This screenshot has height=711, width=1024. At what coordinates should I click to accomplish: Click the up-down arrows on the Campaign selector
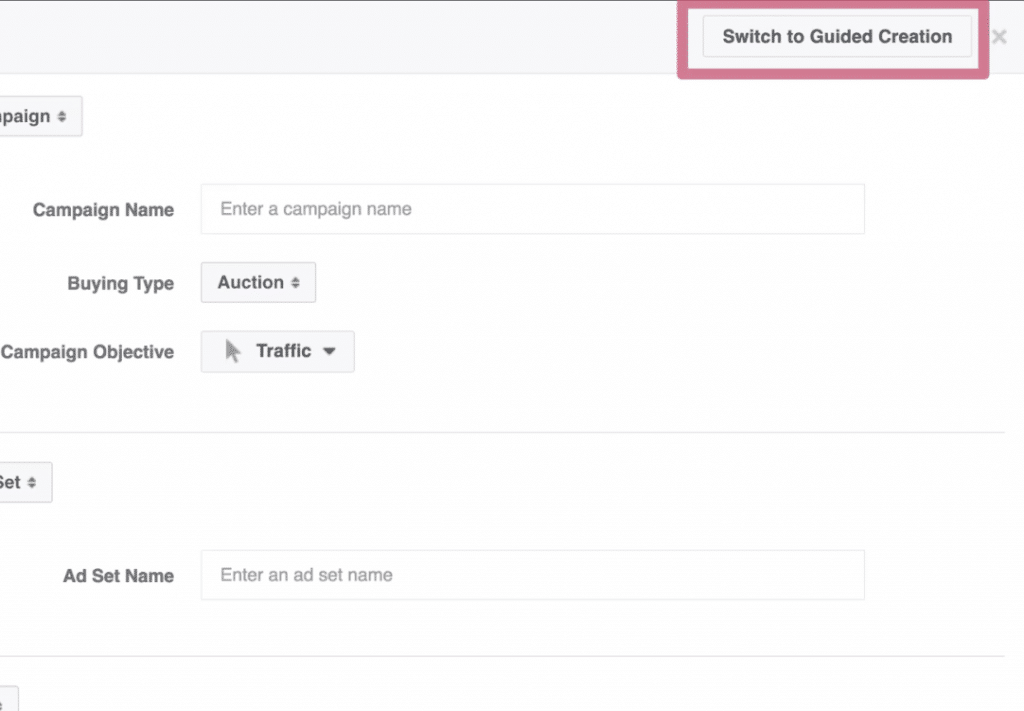pos(62,116)
